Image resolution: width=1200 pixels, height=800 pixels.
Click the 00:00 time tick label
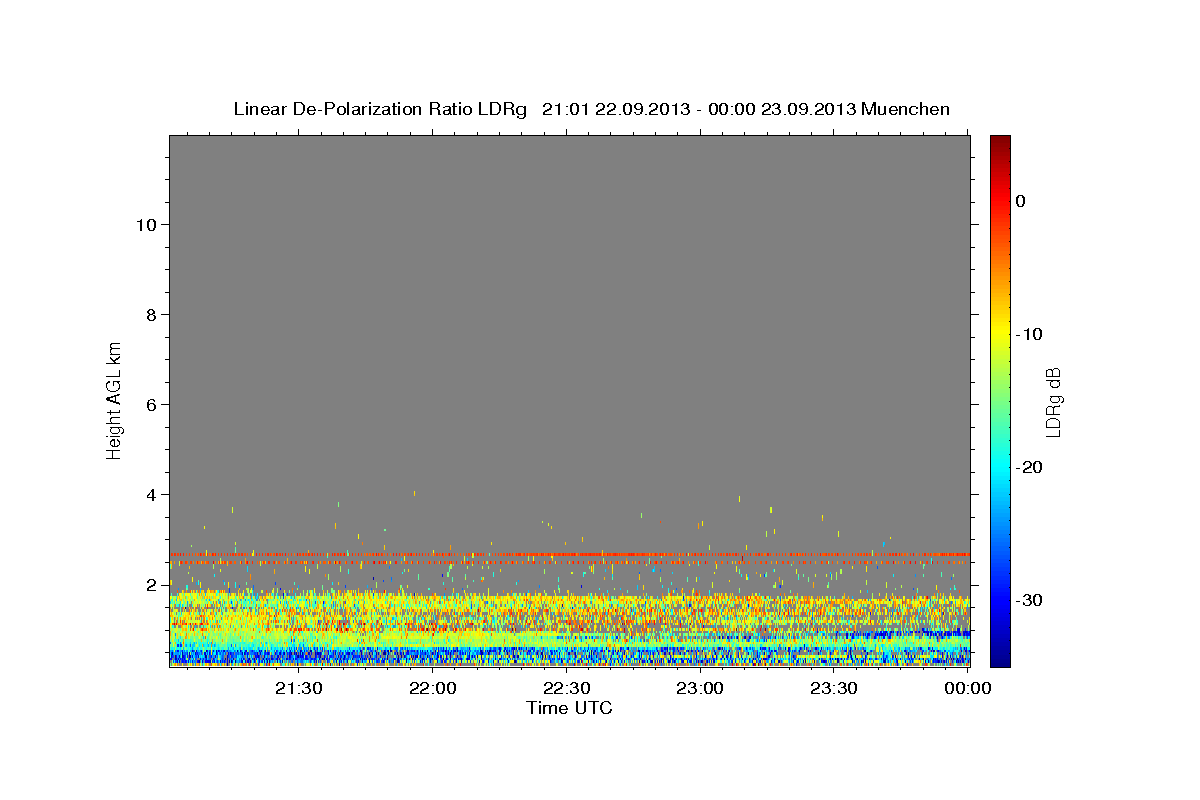(967, 688)
